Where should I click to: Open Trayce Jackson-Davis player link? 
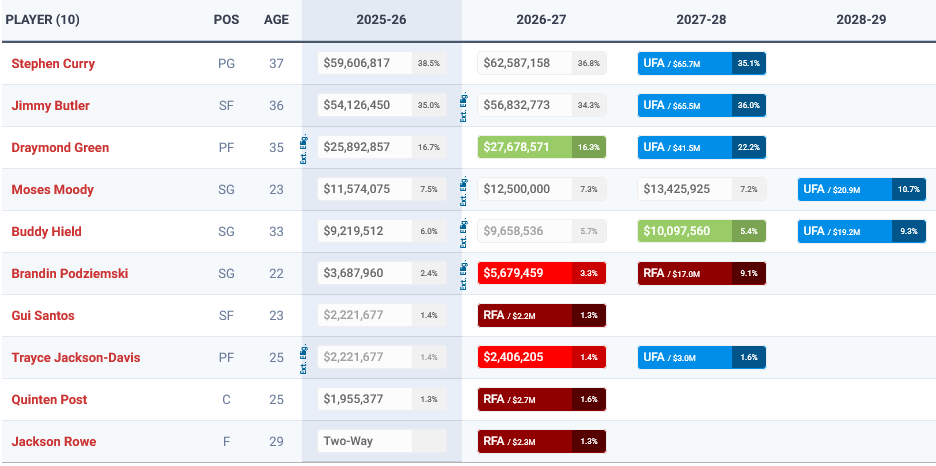point(74,358)
